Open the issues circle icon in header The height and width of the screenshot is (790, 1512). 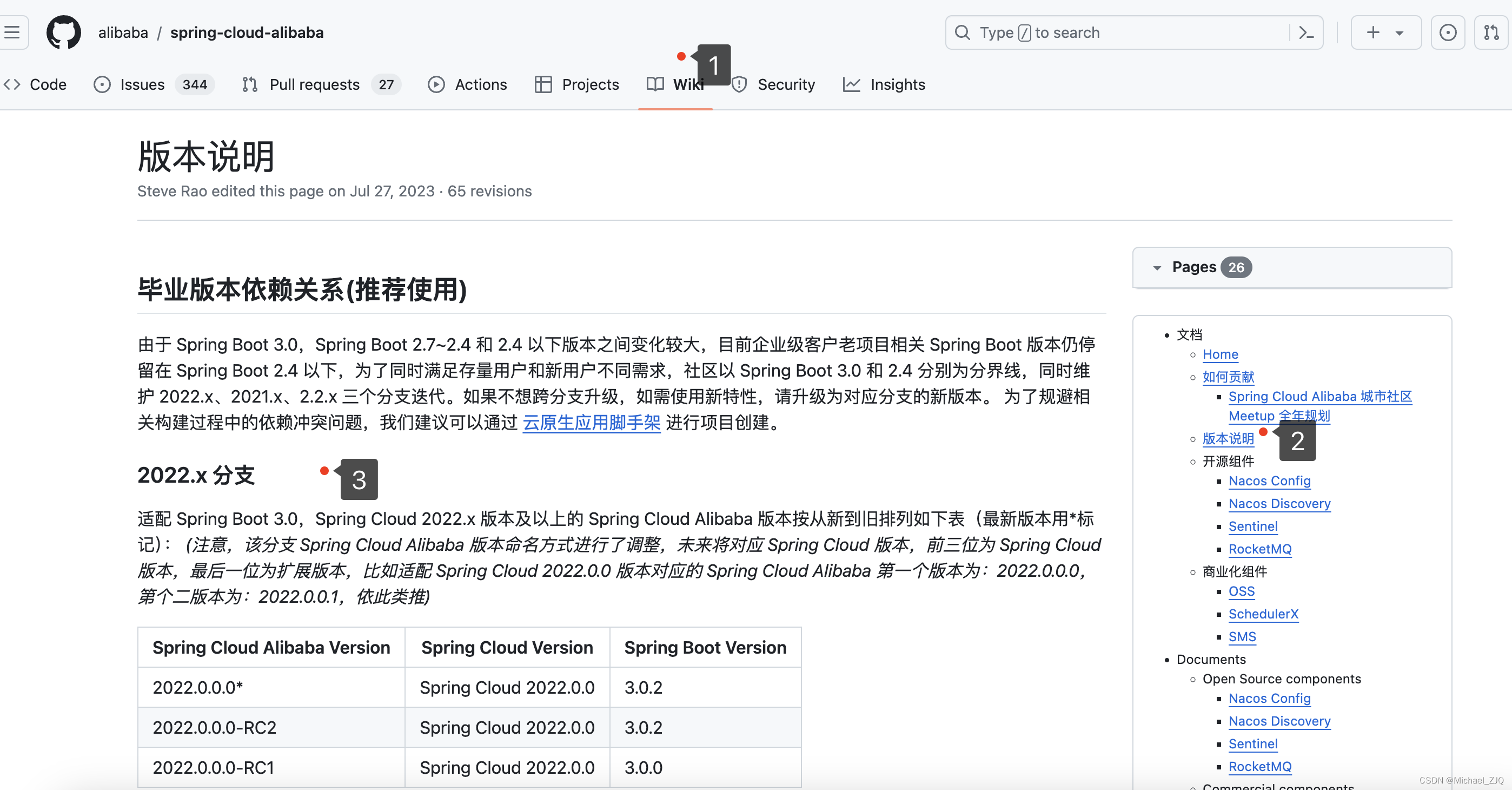coord(1448,33)
